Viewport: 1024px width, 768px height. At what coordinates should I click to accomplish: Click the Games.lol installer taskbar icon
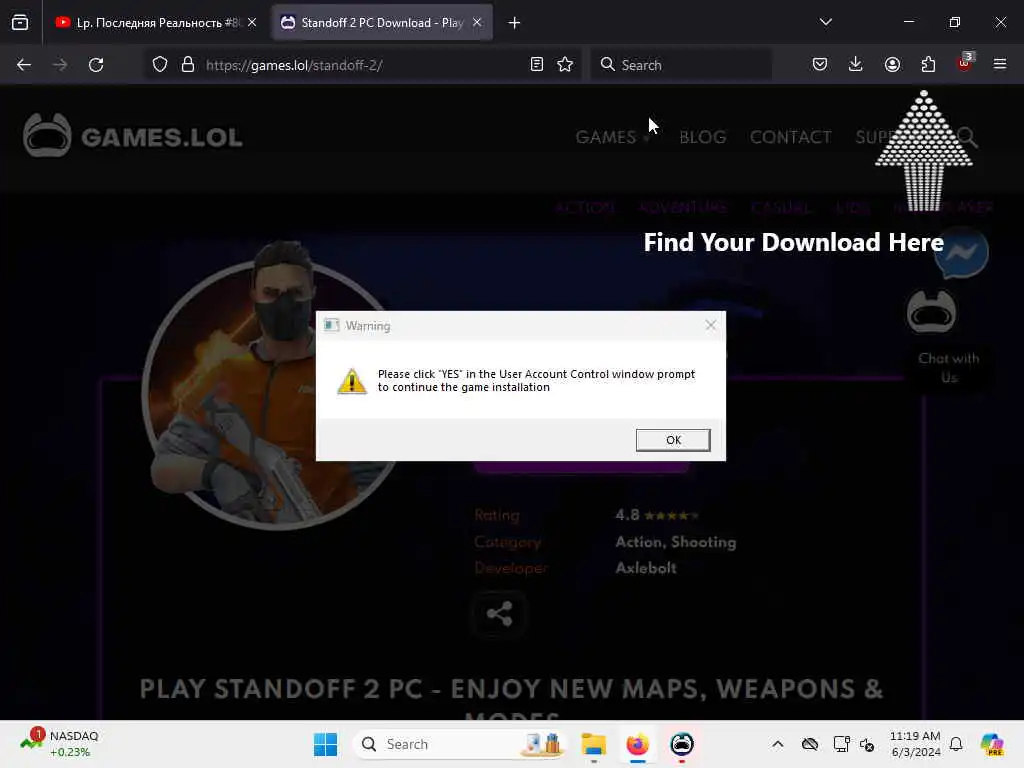pos(682,744)
